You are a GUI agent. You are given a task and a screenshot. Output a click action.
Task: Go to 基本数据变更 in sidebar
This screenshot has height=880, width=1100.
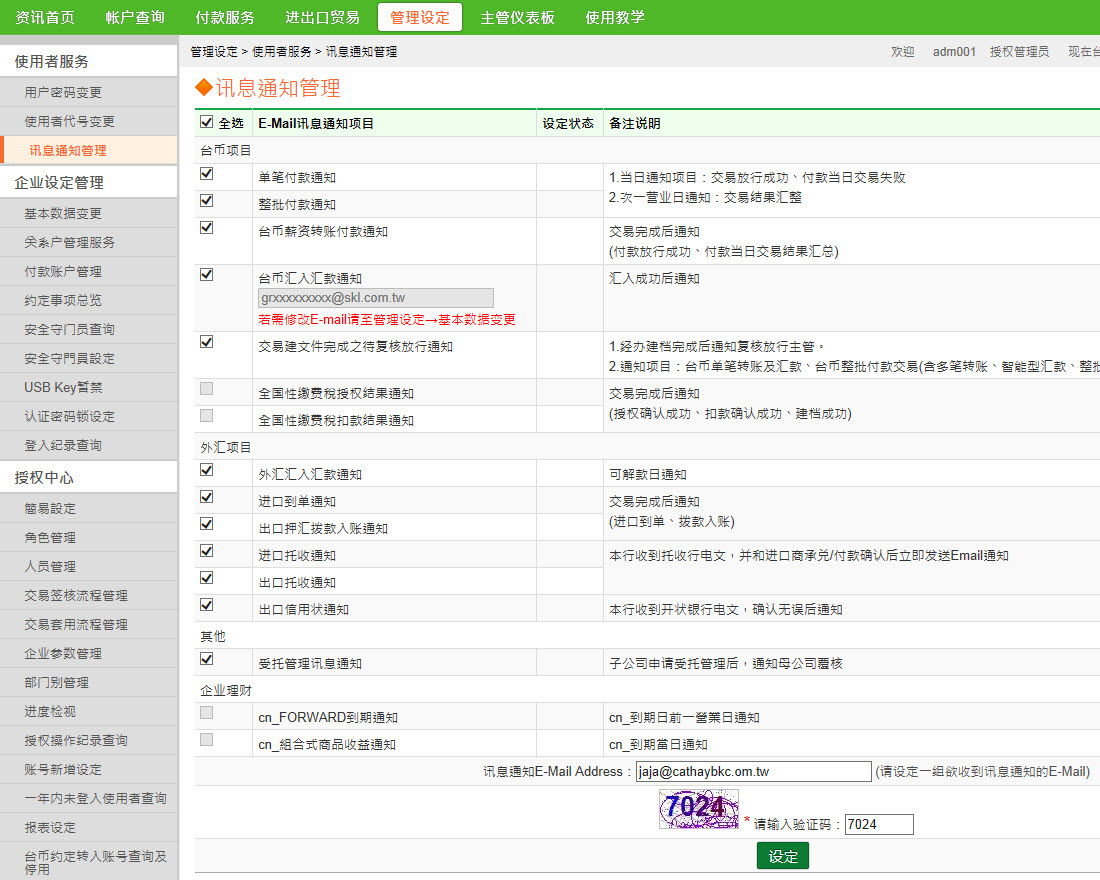[63, 213]
